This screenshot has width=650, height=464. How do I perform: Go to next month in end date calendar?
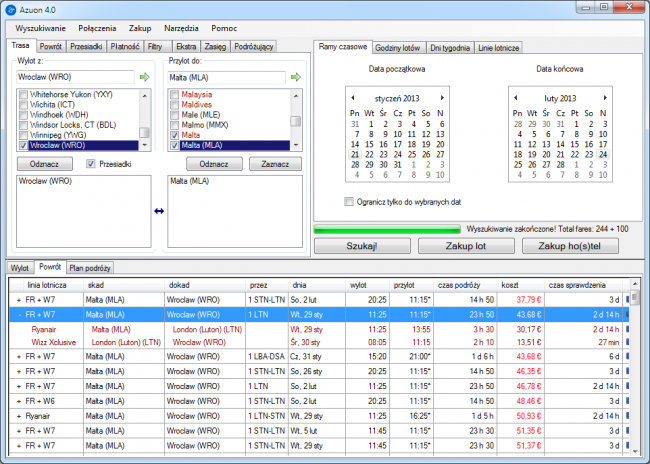[x=604, y=98]
